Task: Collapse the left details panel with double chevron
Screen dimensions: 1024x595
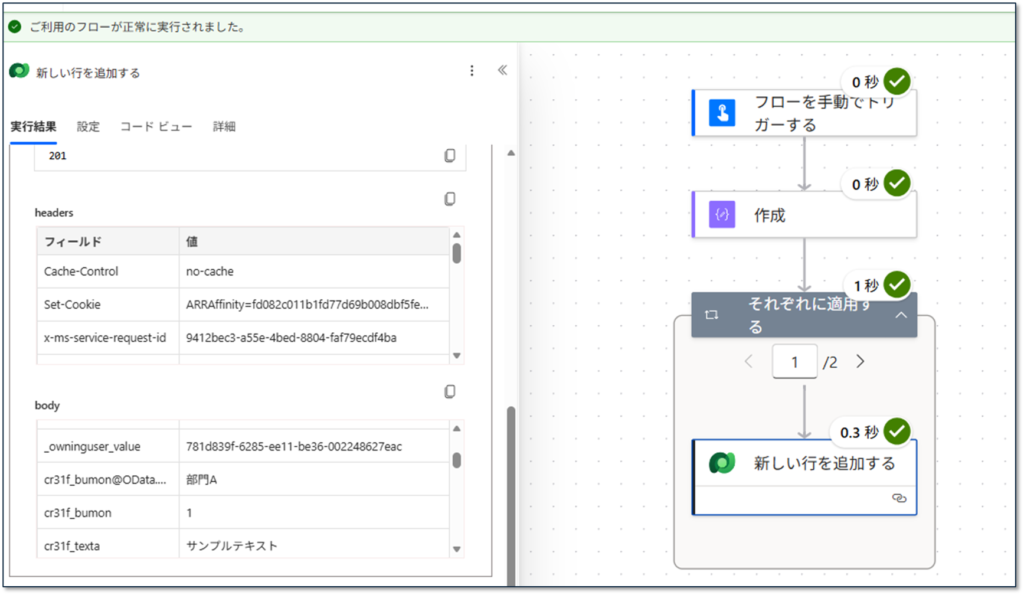Action: (502, 71)
